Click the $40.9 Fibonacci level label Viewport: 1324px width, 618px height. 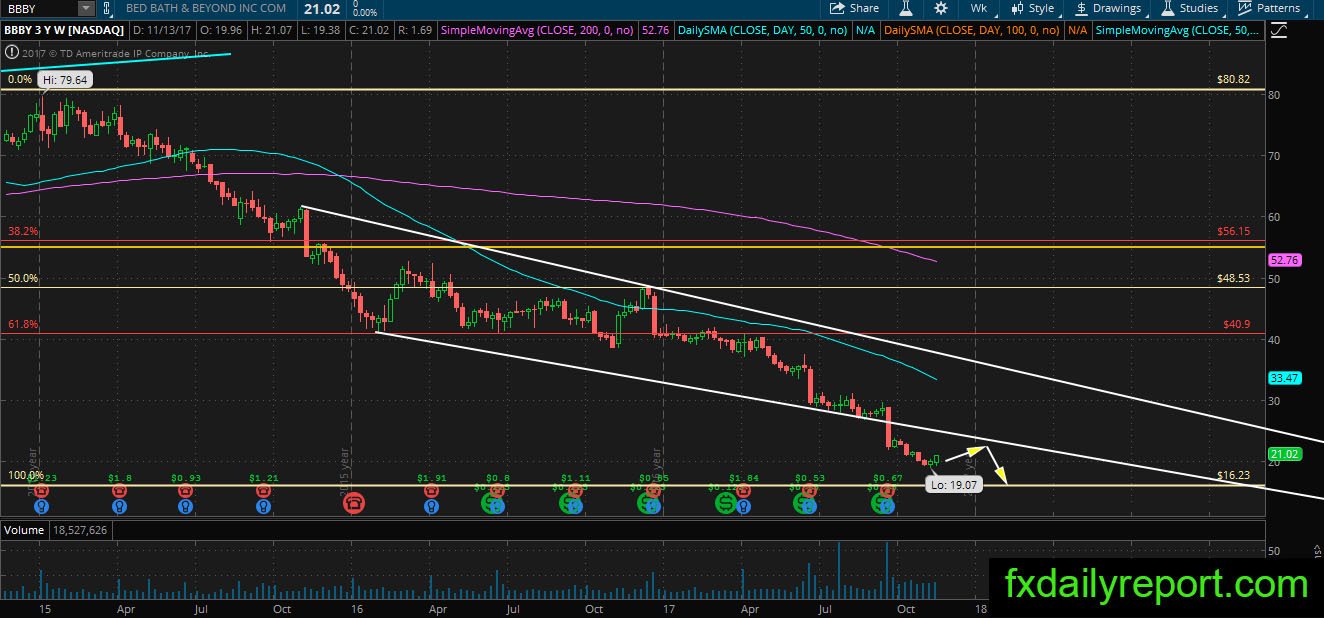pos(1236,325)
